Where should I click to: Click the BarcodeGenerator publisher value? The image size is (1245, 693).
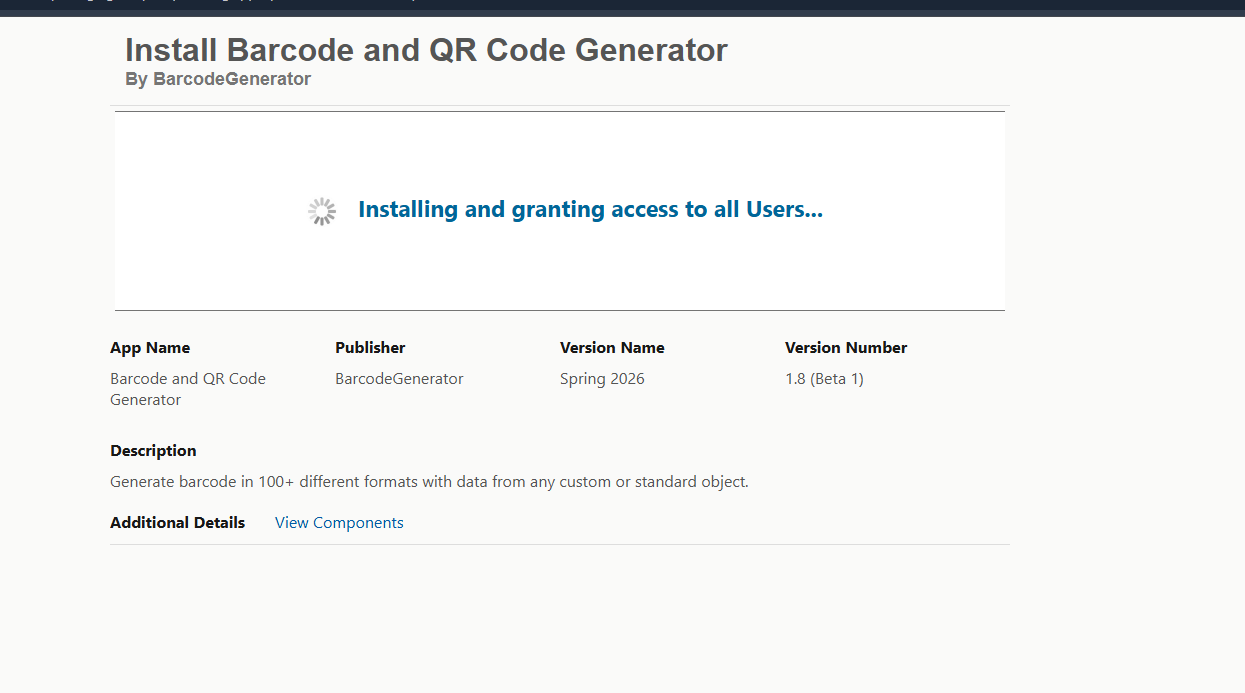pyautogui.click(x=399, y=379)
